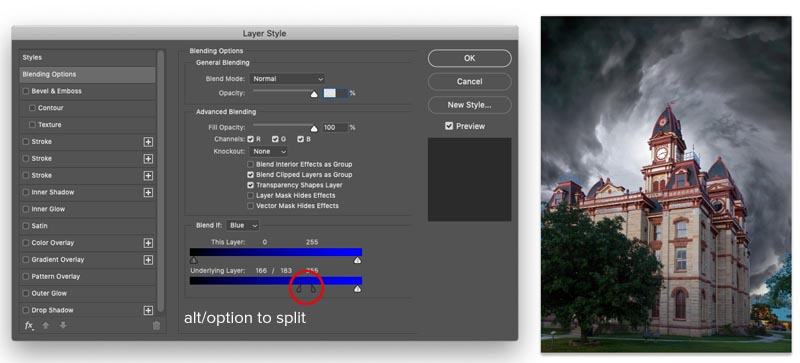Enable the Outer Glow checkbox
This screenshot has height=363, width=800.
click(26, 294)
